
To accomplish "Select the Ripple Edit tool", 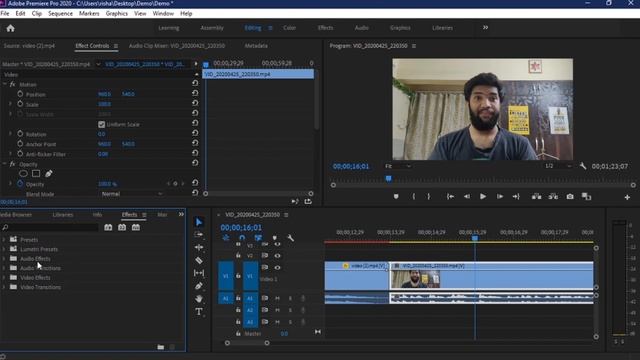I will tap(199, 247).
